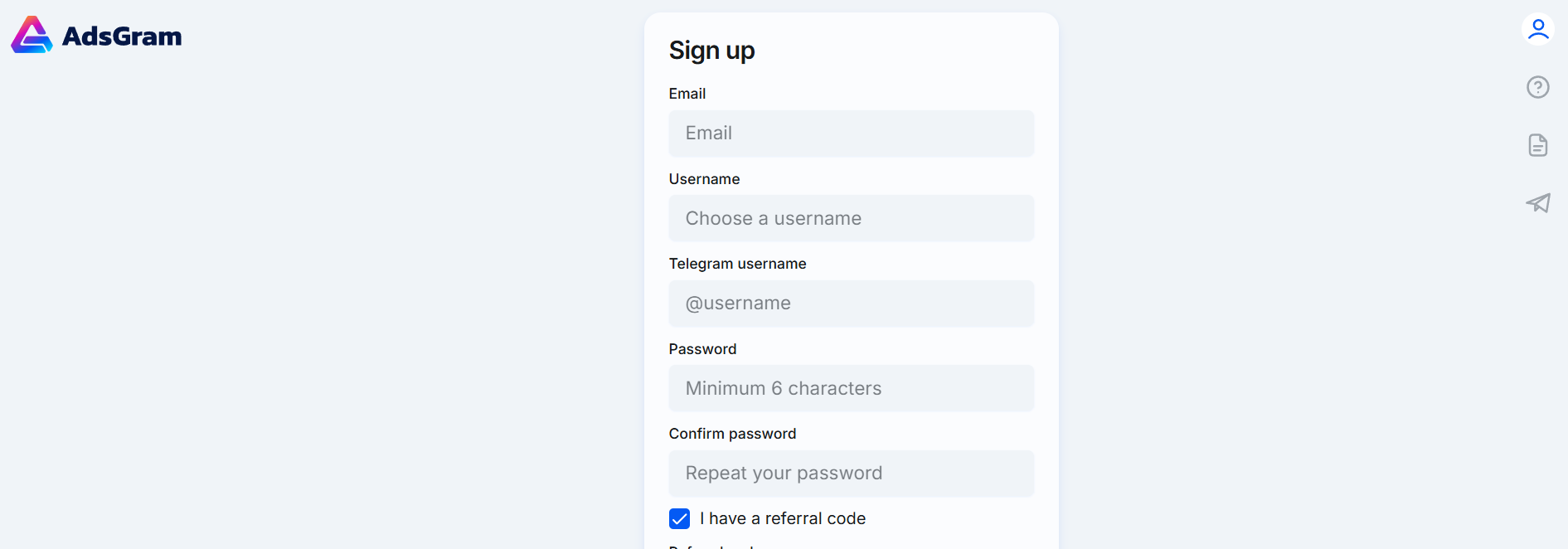Click the Password field label
Screen dimensions: 1568x549
[702, 349]
